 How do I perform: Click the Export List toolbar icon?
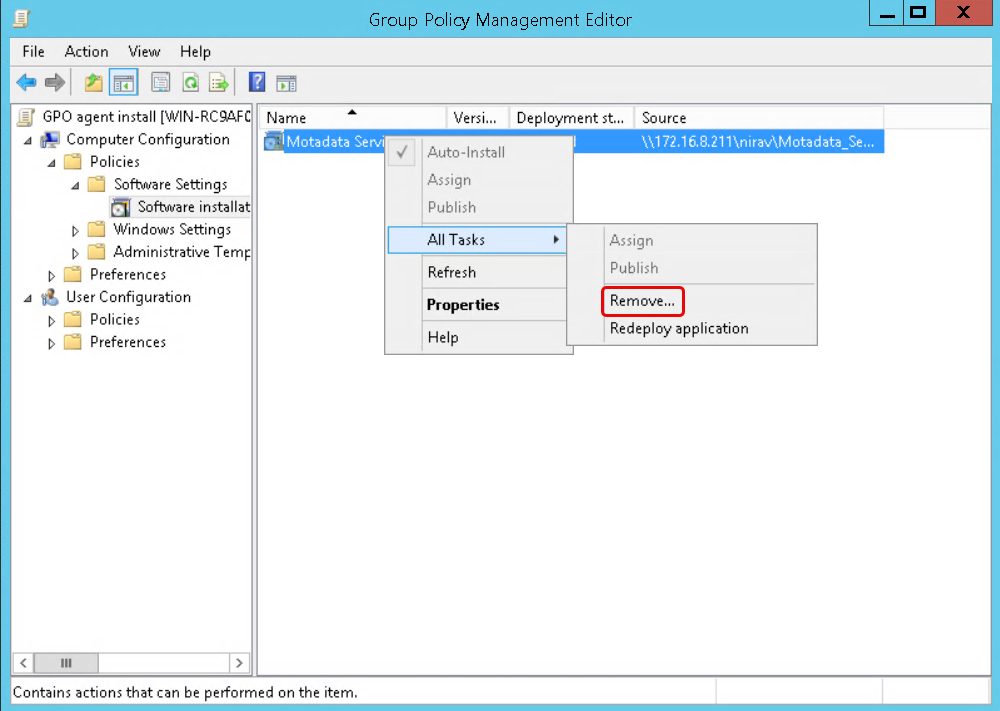tap(219, 82)
